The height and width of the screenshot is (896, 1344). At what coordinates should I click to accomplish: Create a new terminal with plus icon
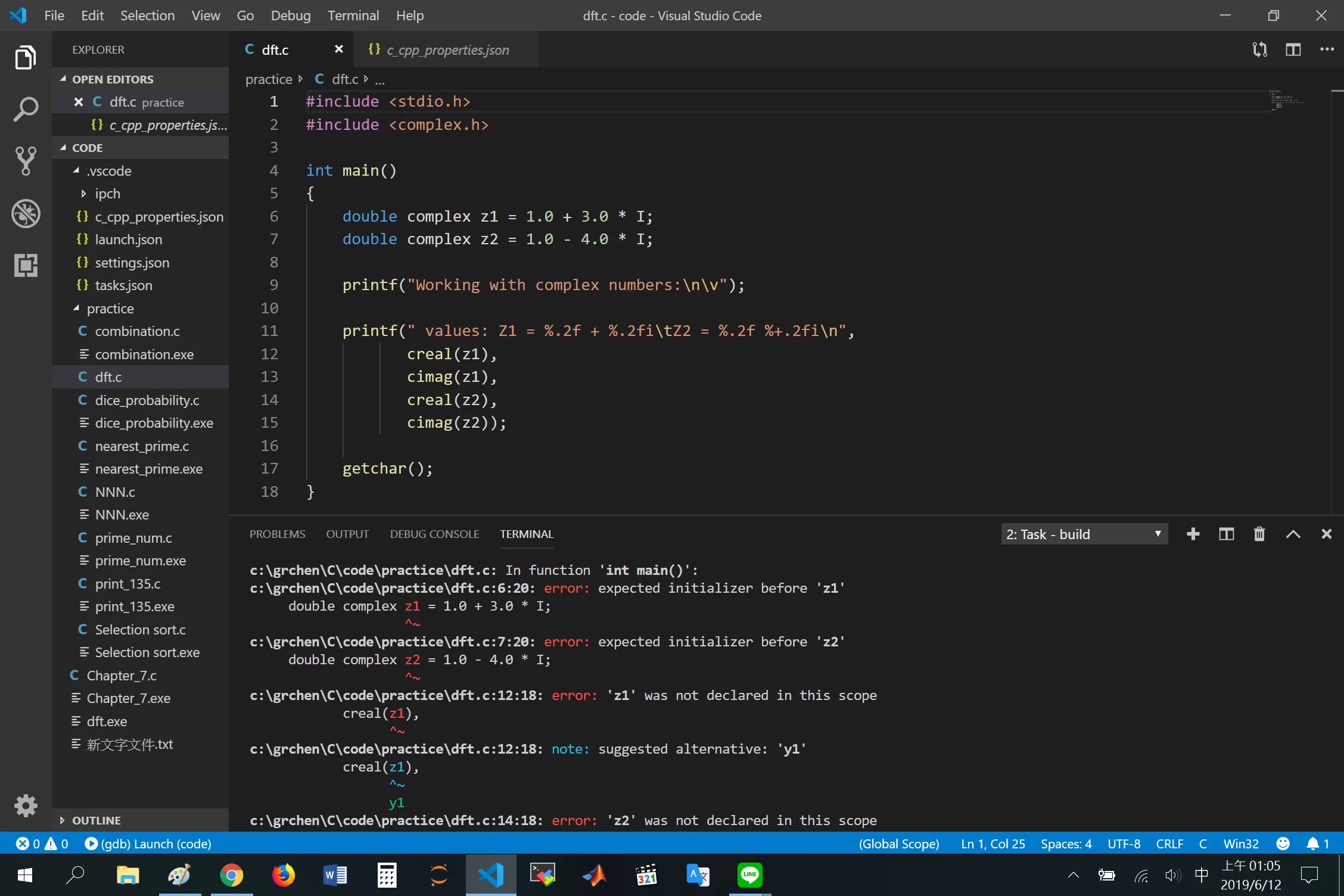[x=1193, y=534]
